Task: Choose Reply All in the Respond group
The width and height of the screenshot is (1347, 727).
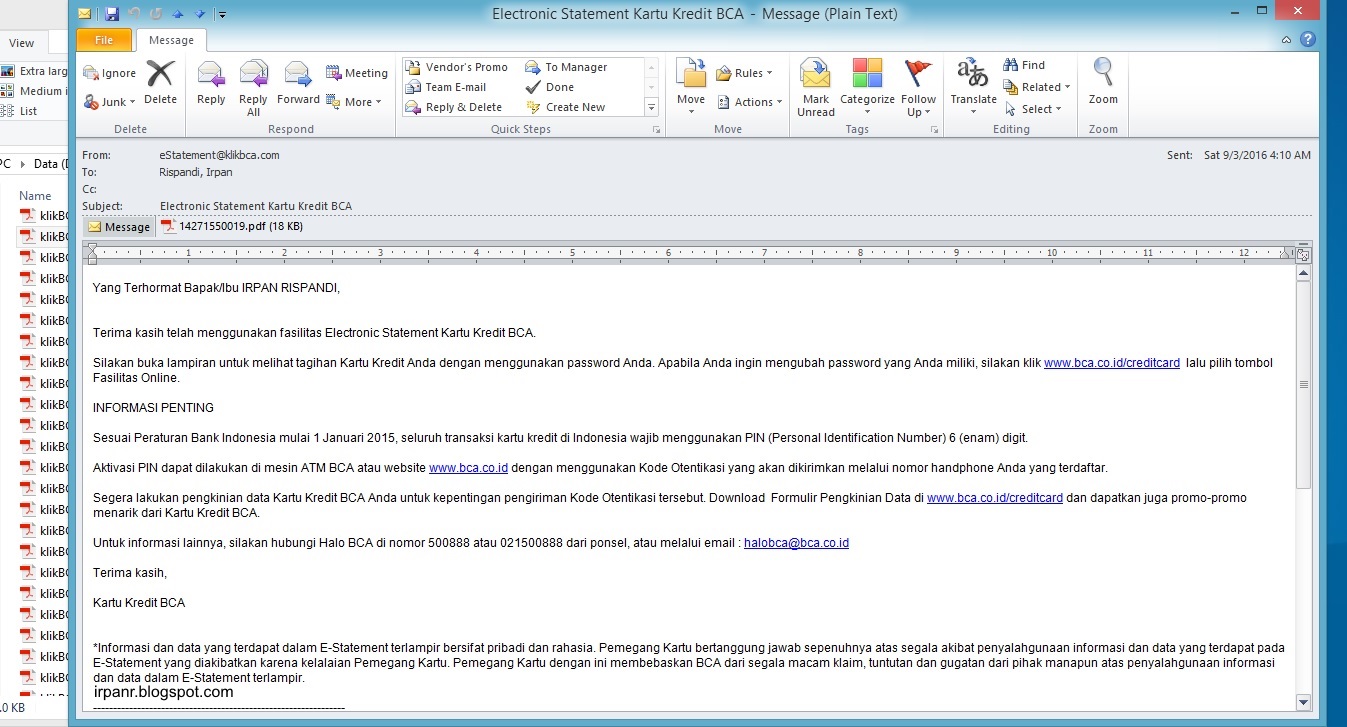Action: (x=253, y=88)
